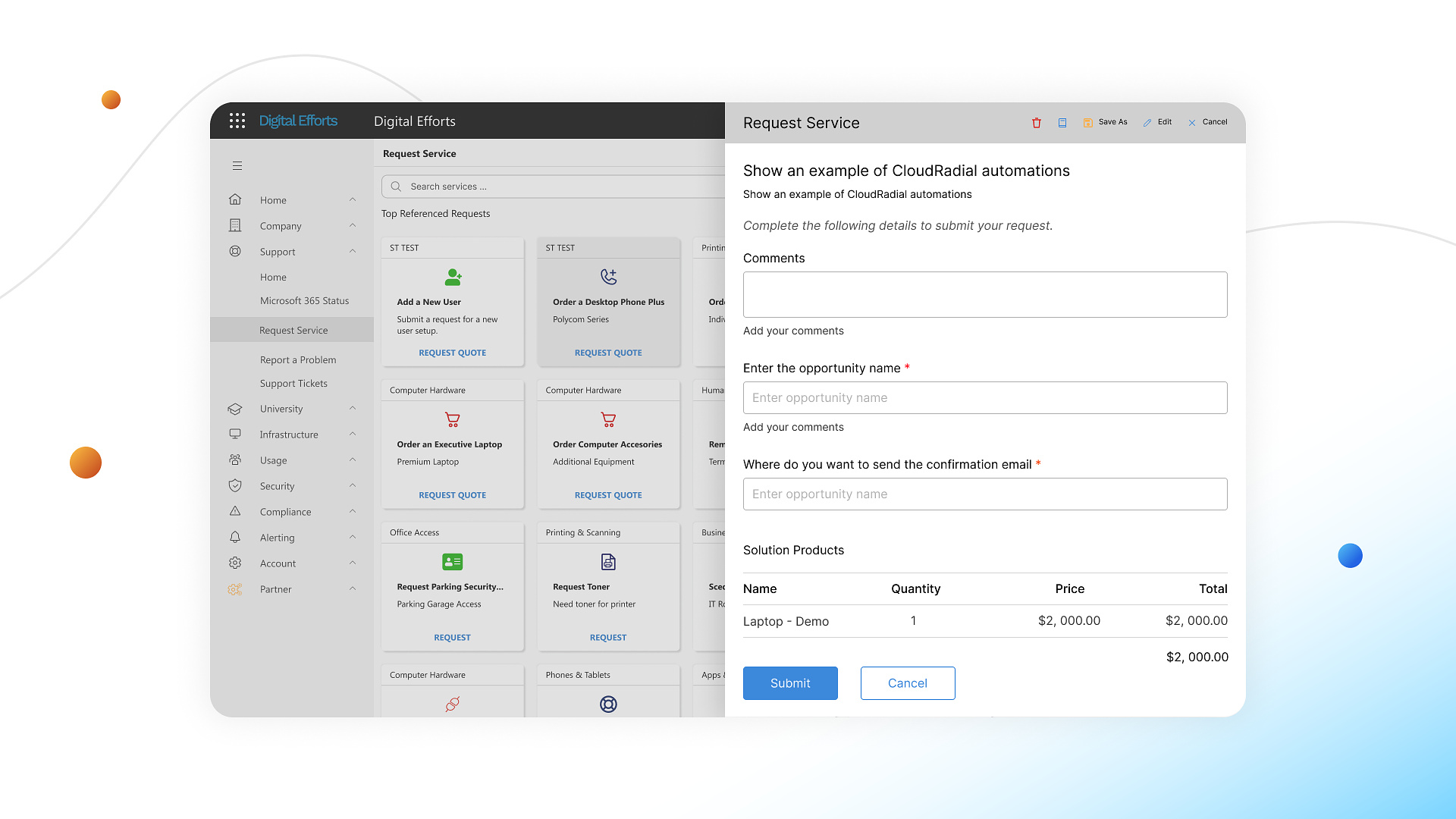Click the Save As floppy disk icon
Image resolution: width=1456 pixels, height=819 pixels.
point(1088,122)
